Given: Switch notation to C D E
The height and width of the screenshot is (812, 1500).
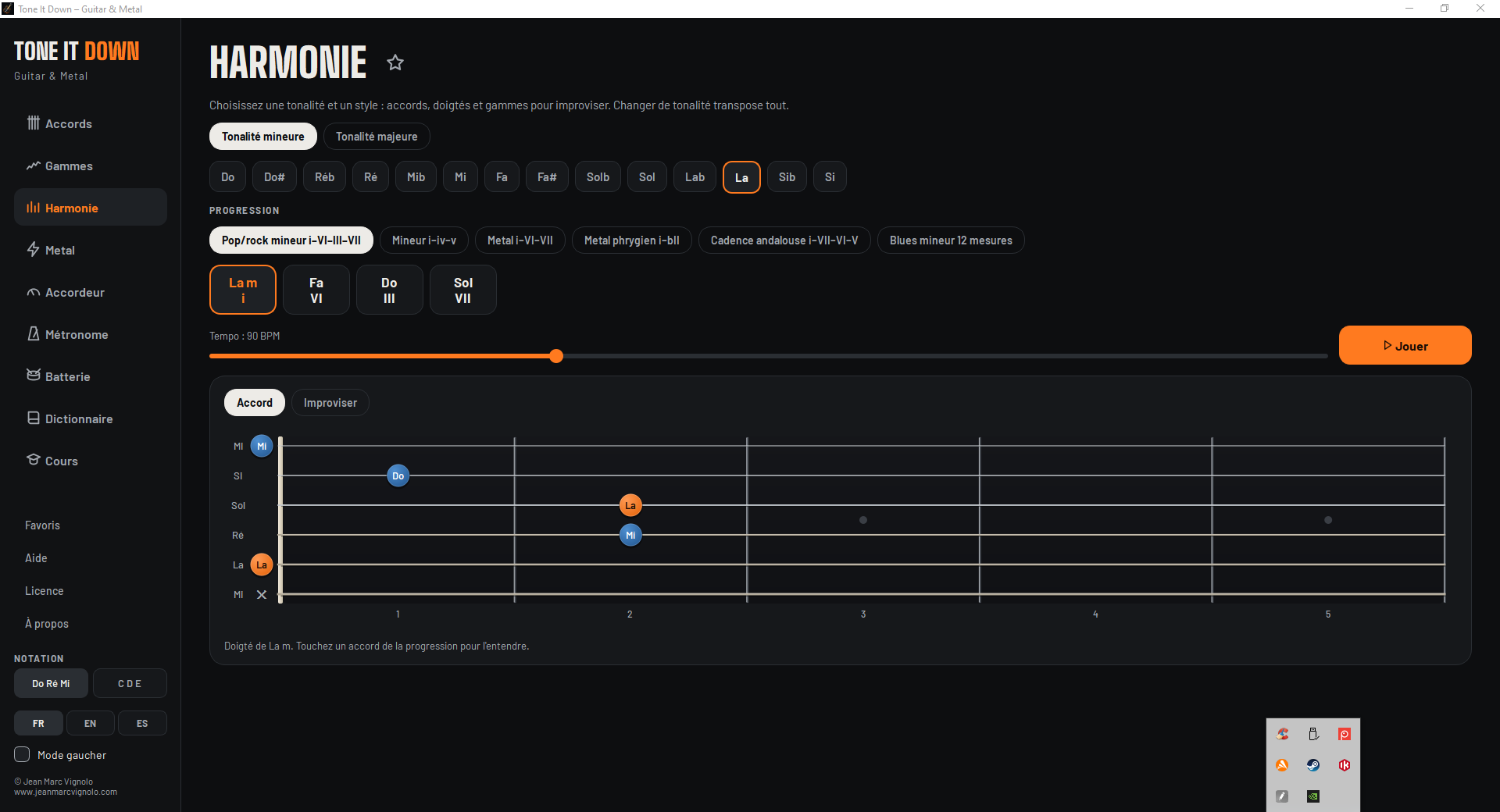Looking at the screenshot, I should point(130,683).
